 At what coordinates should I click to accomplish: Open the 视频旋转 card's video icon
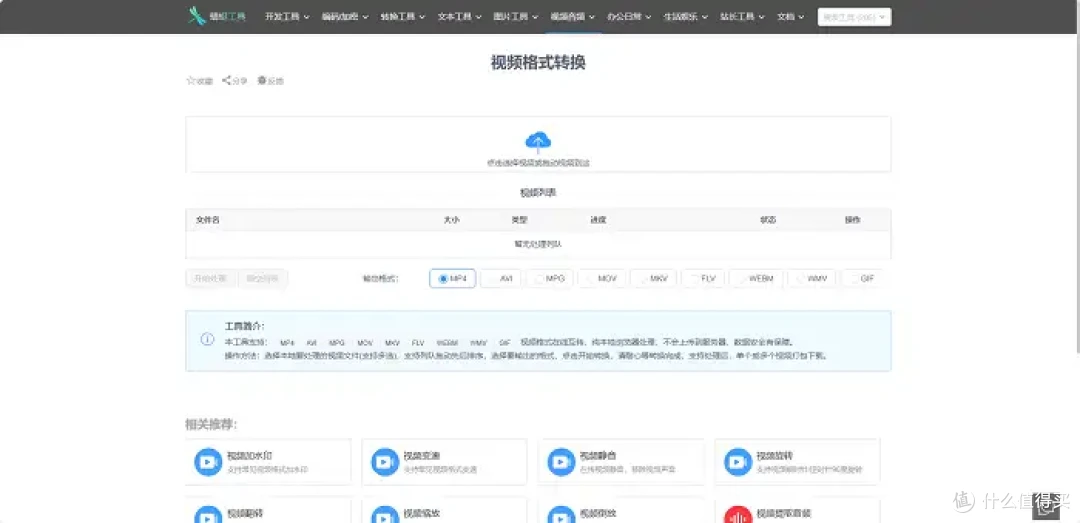(x=738, y=462)
